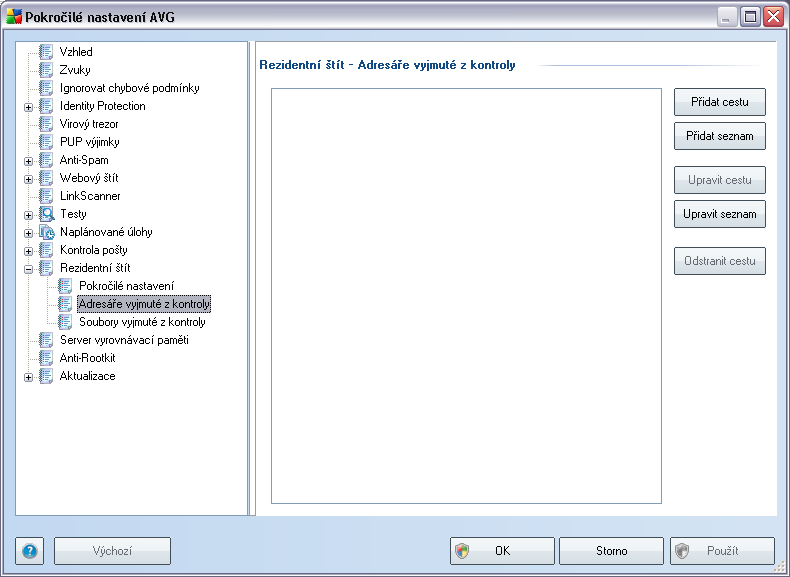Viewport: 790px width, 577px height.
Task: Collapse the Rezidentní štít node
Action: click(x=28, y=269)
